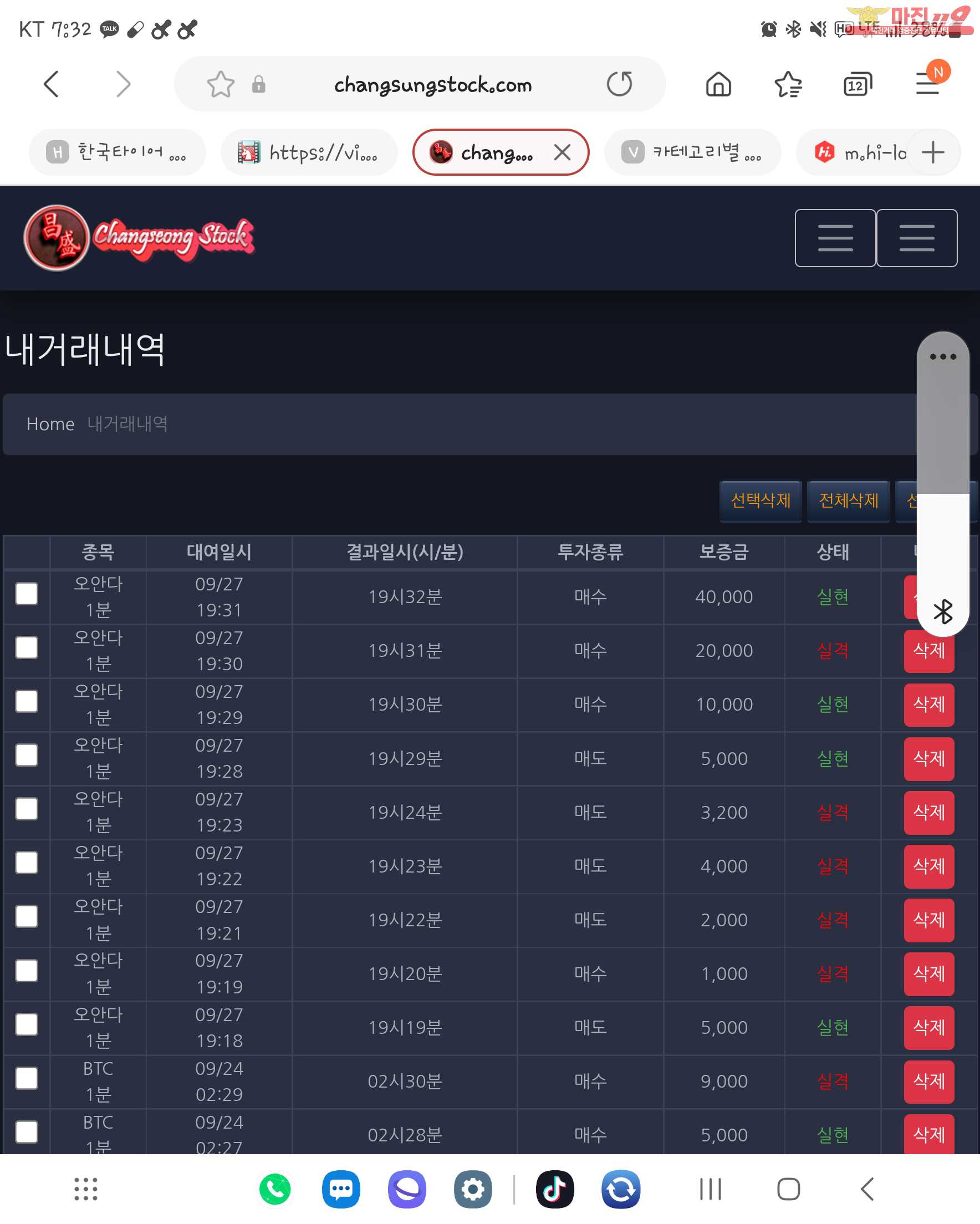Screen dimensions: 980x1224
Task: Check the 19시32분 오안다 trade row
Action: (27, 594)
